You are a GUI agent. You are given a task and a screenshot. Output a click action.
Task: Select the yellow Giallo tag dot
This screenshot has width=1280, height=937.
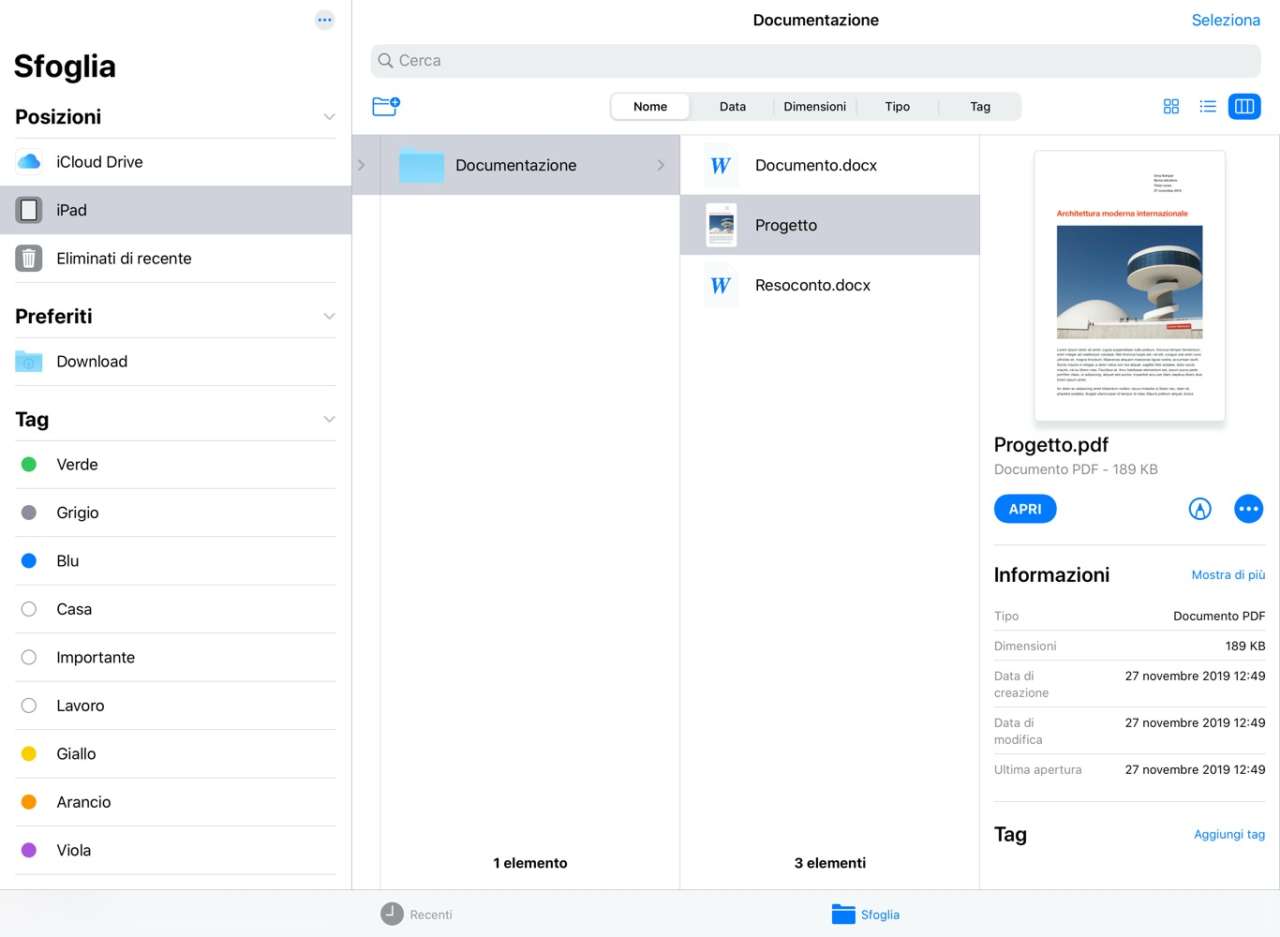(x=29, y=753)
